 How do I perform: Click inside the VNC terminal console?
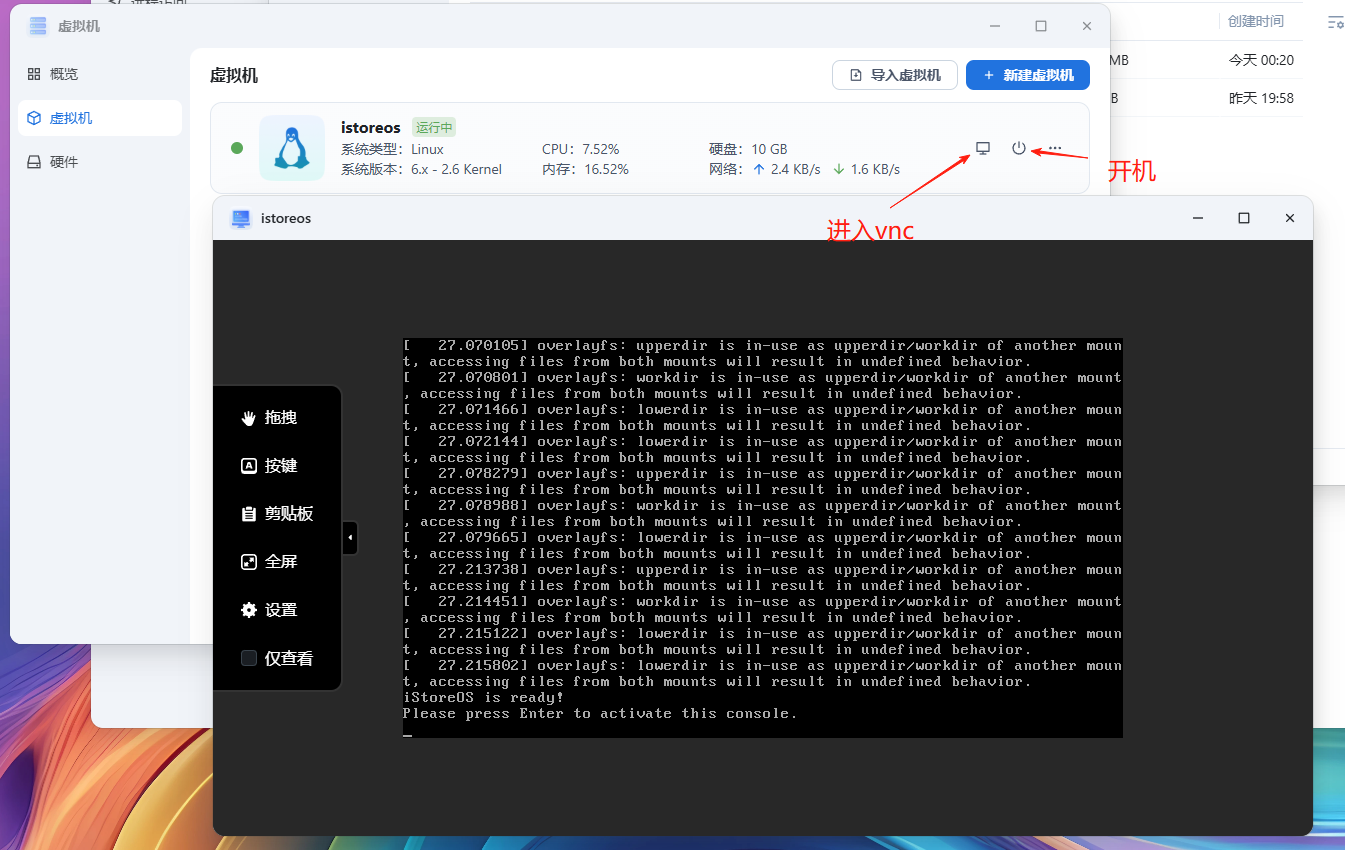coord(762,538)
